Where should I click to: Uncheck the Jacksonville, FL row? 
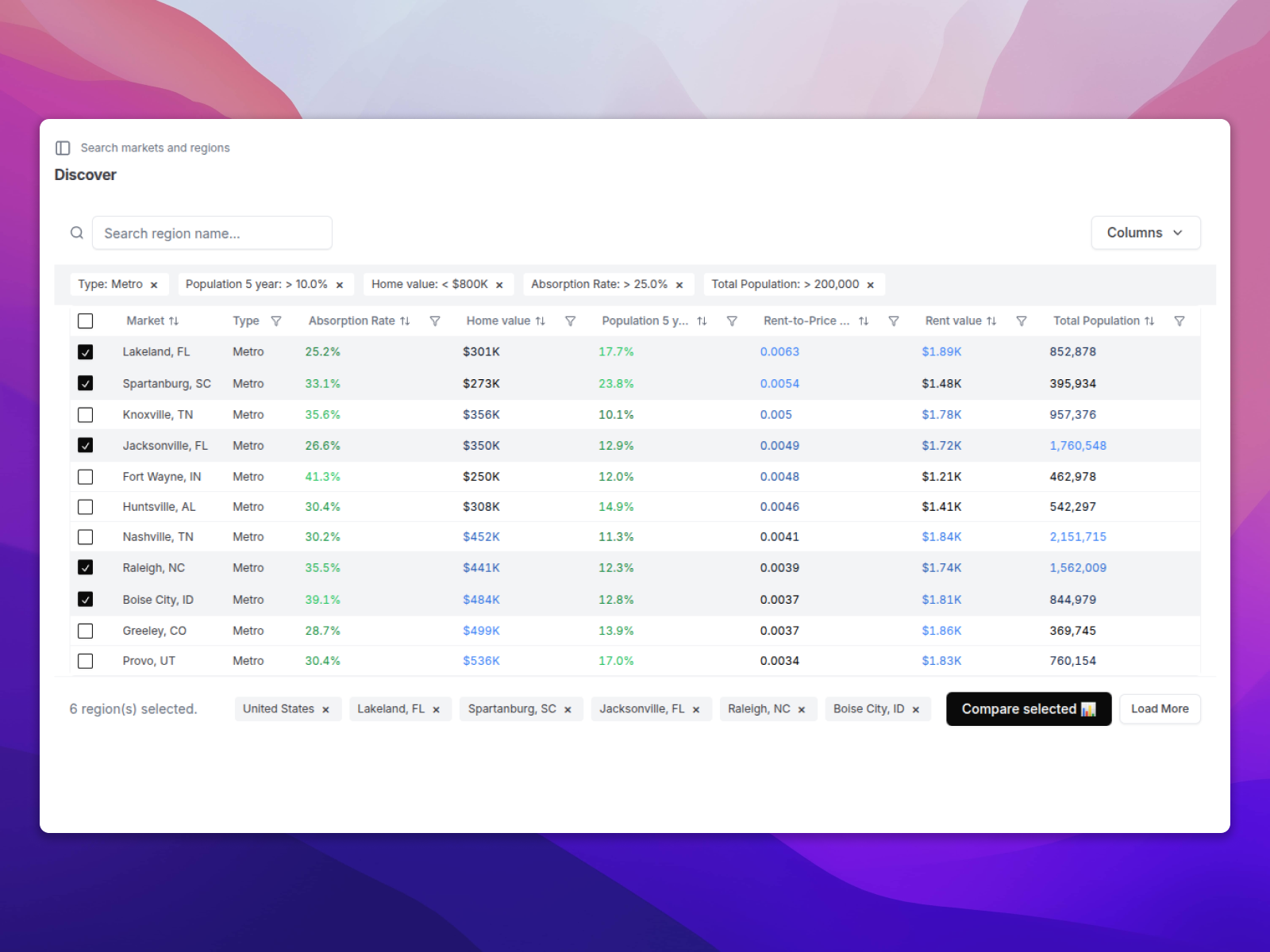[86, 445]
